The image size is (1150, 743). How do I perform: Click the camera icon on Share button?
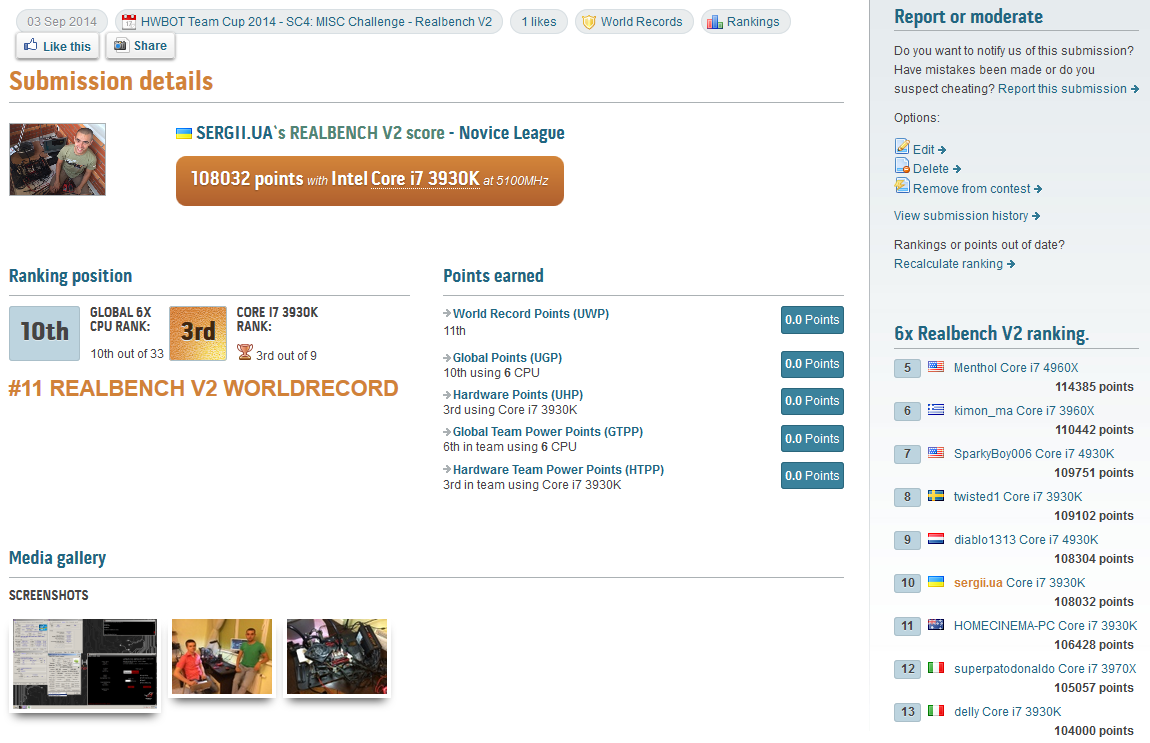pos(121,45)
